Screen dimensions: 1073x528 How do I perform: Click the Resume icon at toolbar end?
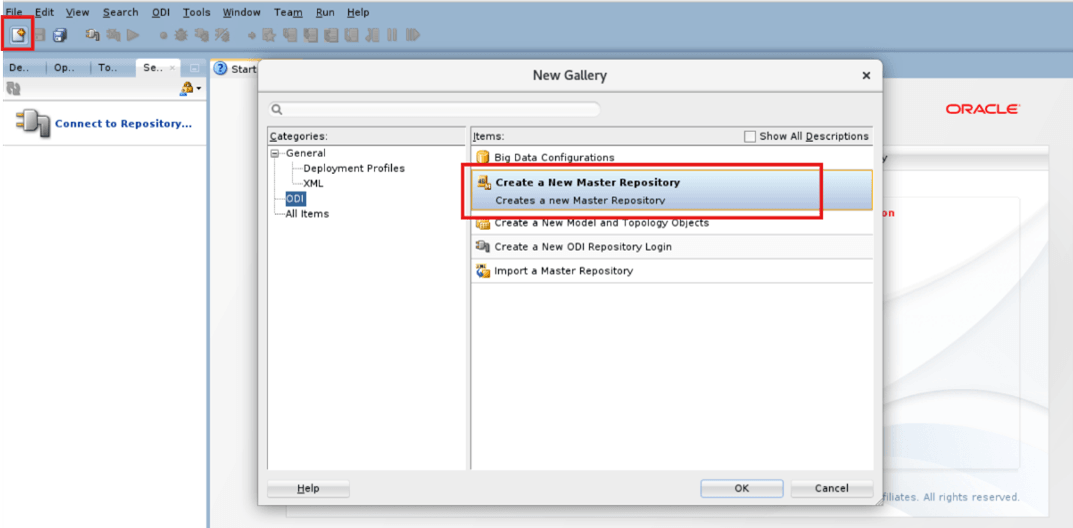tap(413, 35)
